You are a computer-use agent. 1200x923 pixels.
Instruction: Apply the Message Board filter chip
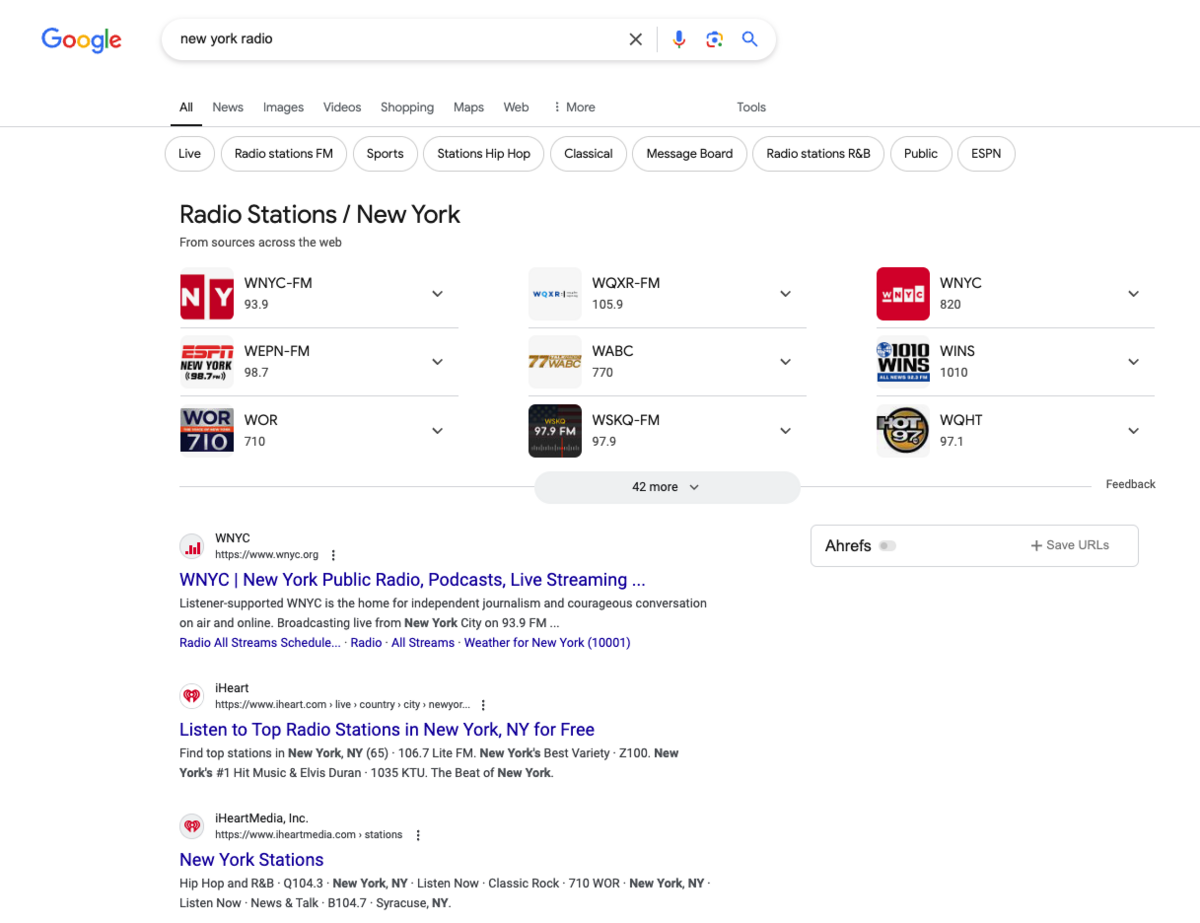click(690, 154)
